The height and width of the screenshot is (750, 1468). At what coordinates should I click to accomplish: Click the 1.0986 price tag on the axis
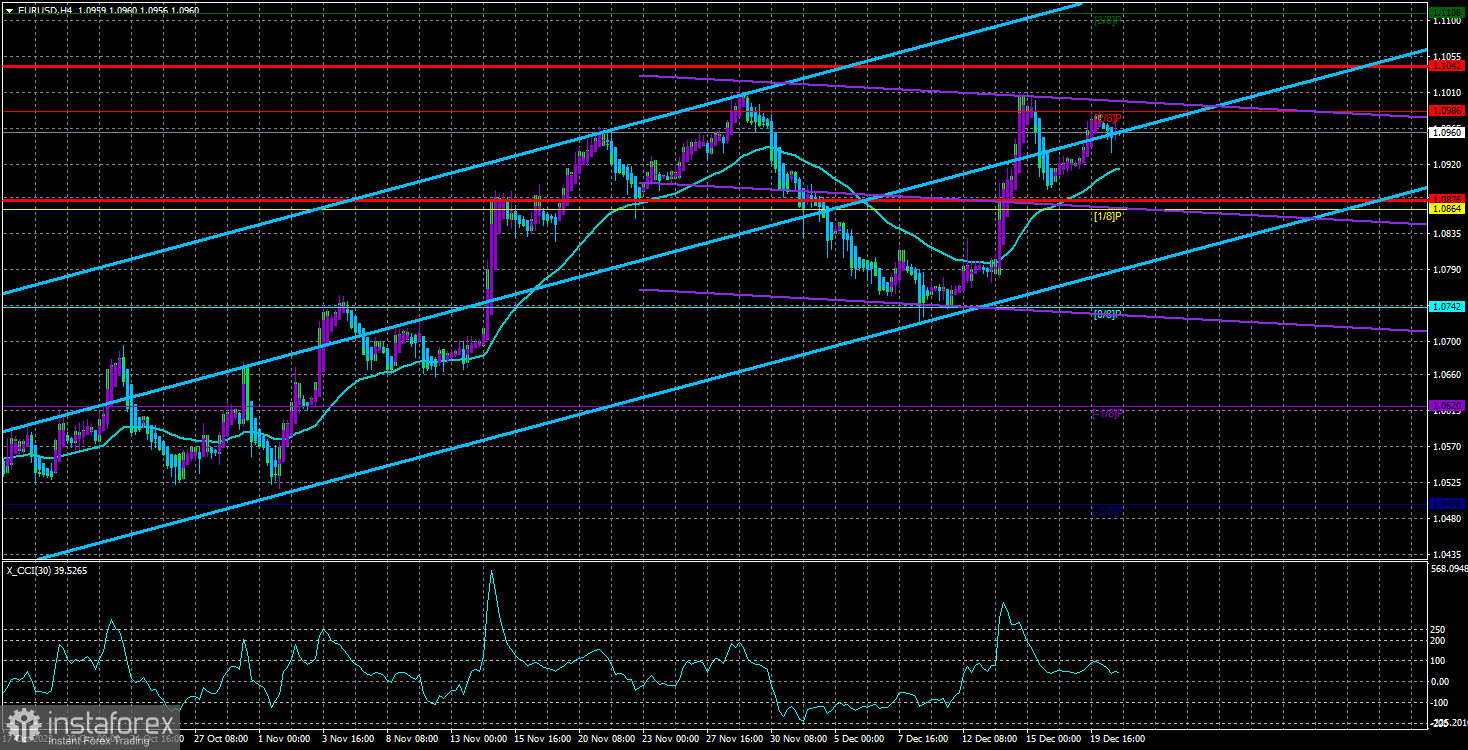pyautogui.click(x=1448, y=110)
